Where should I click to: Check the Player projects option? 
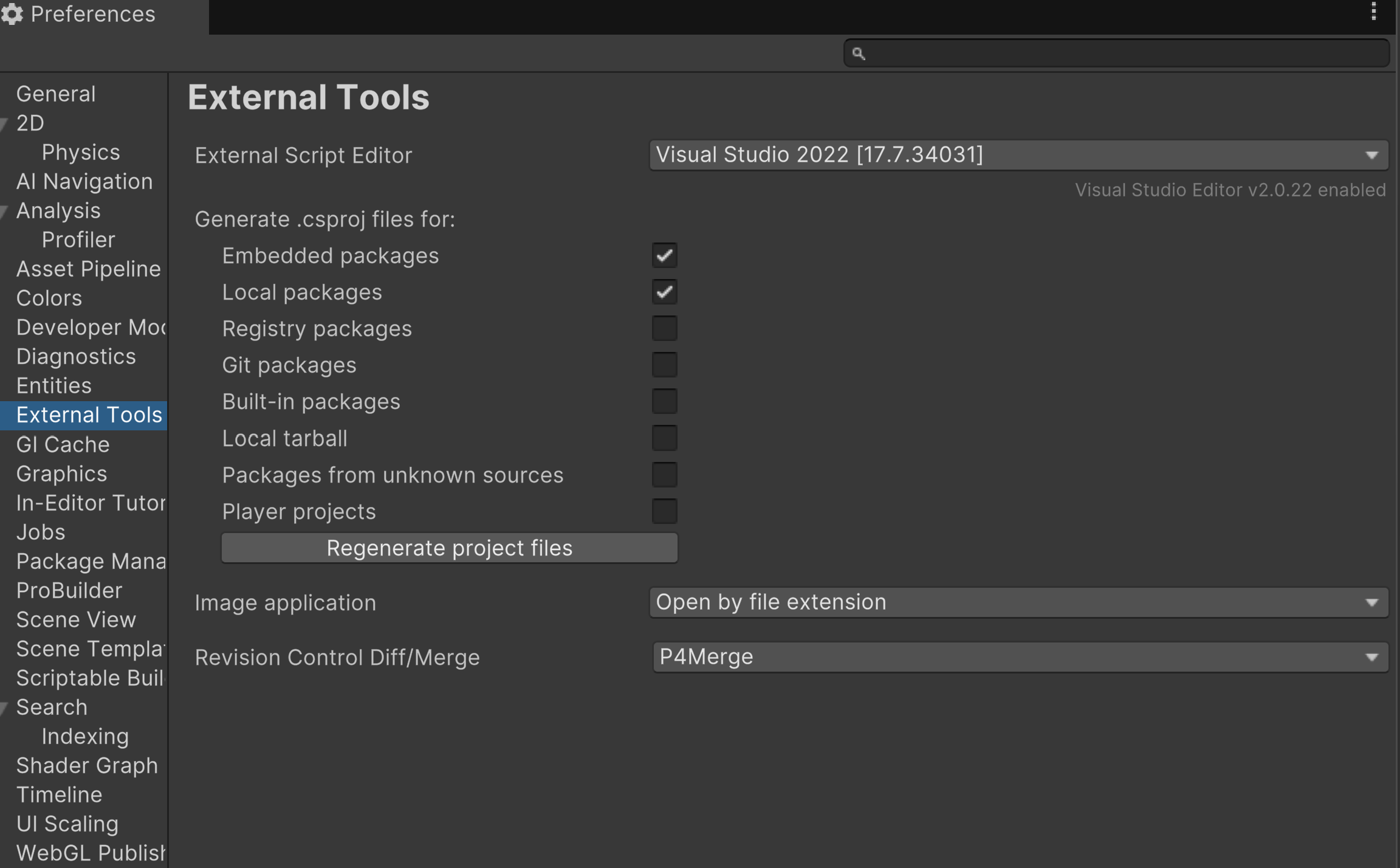664,511
